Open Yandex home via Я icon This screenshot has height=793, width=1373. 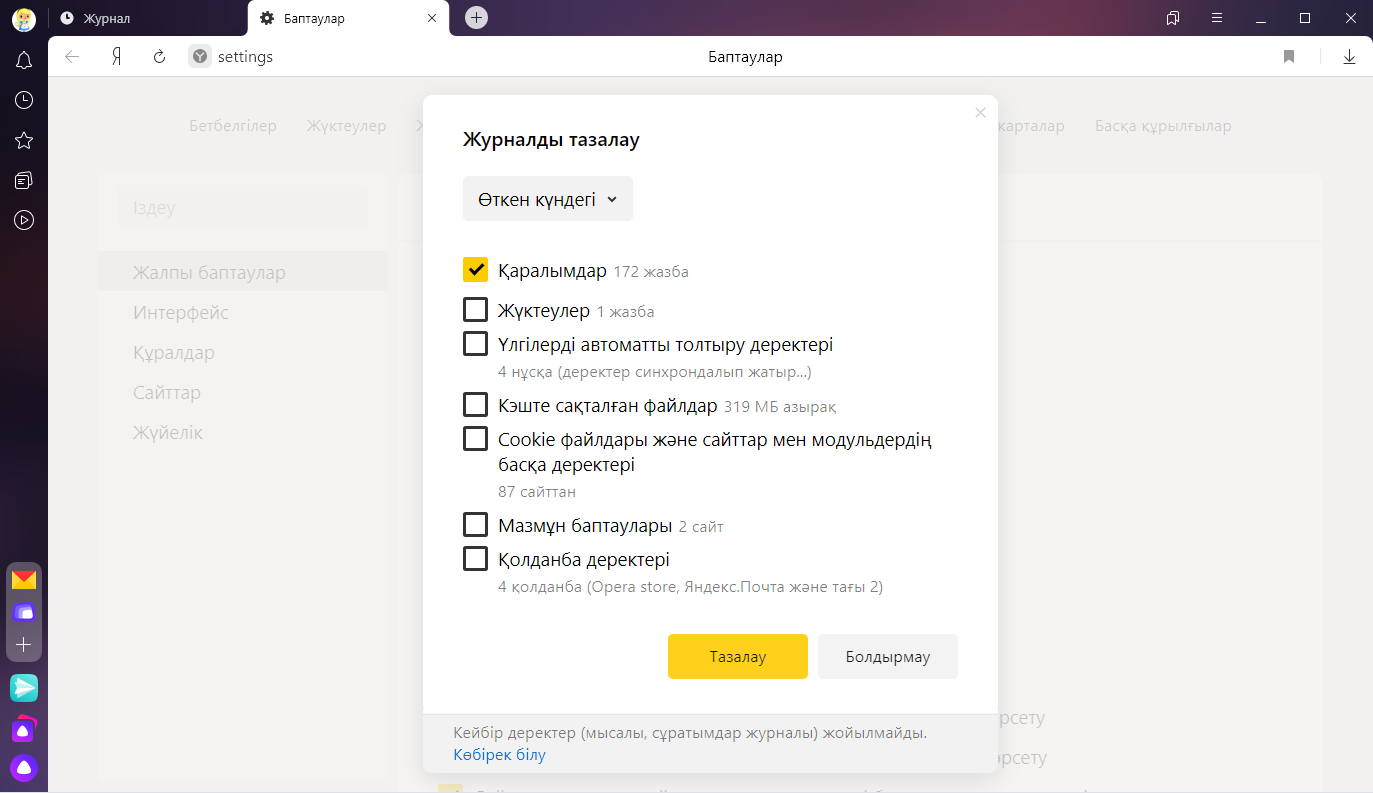point(117,57)
